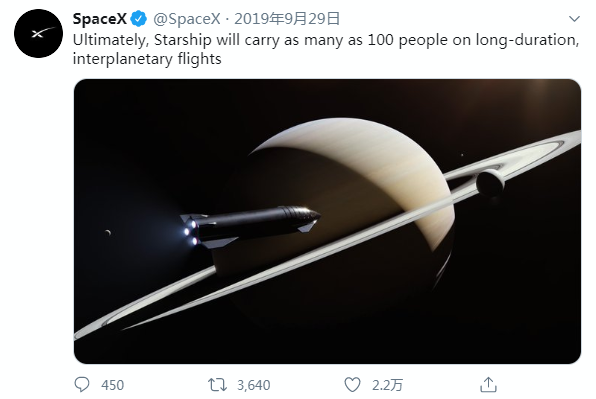Open the share tweet icon

(x=488, y=384)
